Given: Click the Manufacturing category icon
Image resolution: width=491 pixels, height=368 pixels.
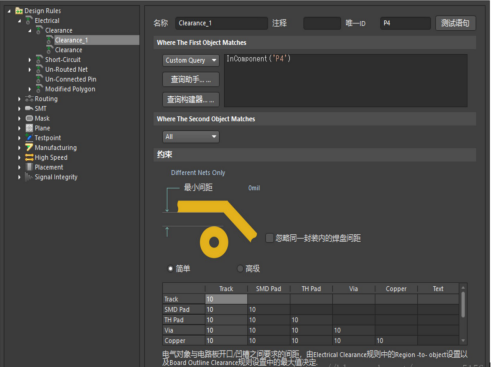Looking at the screenshot, I should click(x=29, y=147).
